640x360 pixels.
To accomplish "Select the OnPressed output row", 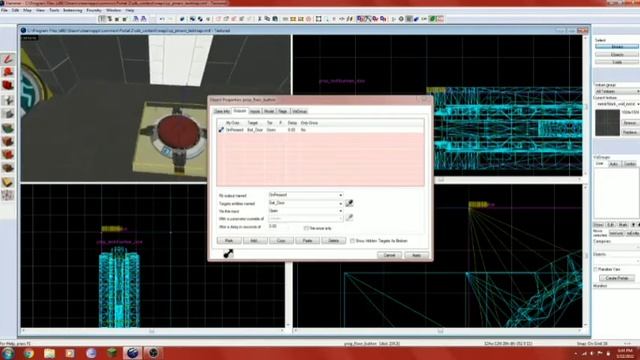I will [x=320, y=130].
